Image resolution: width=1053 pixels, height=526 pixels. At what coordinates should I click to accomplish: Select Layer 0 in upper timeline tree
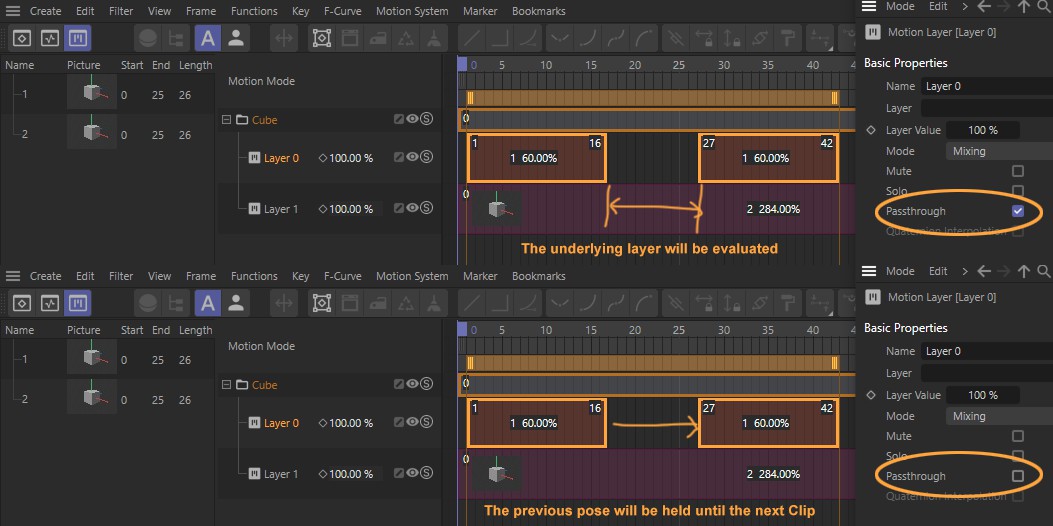(x=282, y=158)
